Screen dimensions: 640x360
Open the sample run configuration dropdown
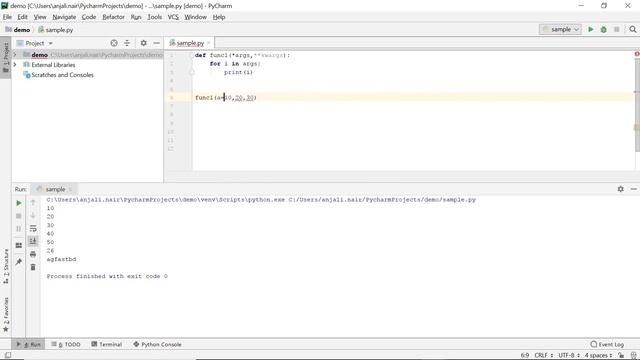click(x=560, y=29)
